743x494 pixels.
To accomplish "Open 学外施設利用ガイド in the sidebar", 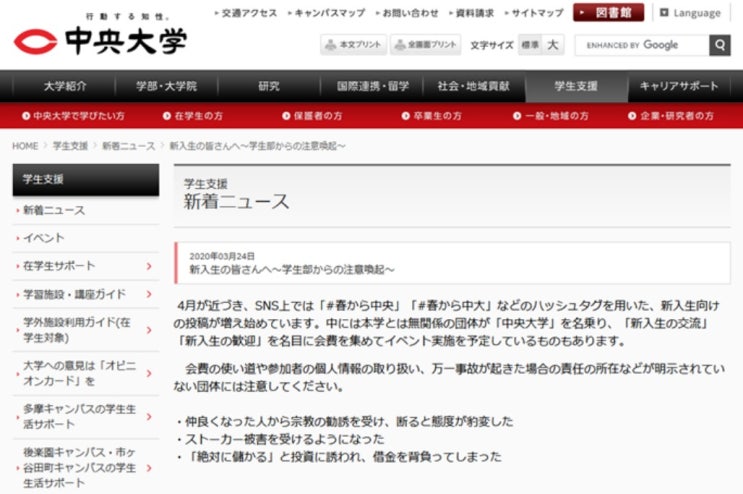I will (x=77, y=330).
